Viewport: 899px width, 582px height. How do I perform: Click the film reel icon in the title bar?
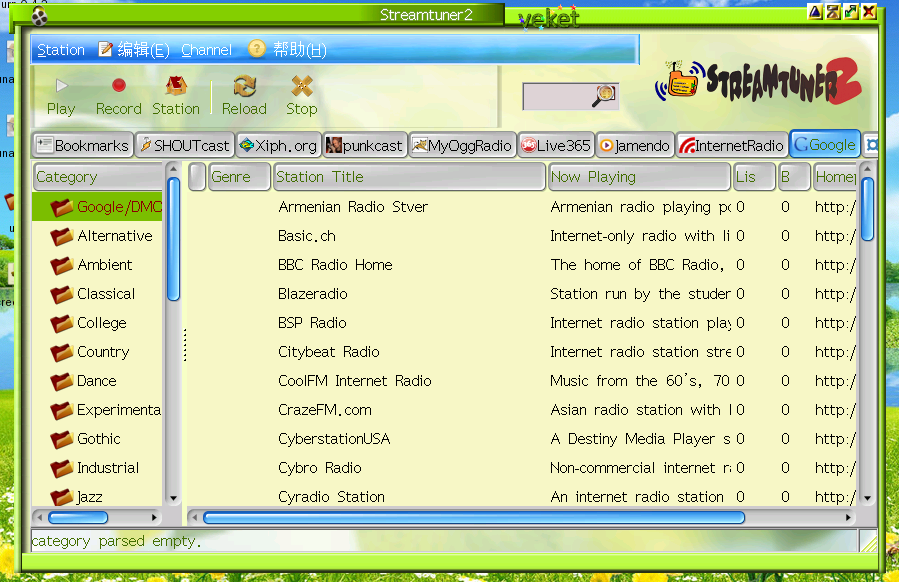coord(39,16)
